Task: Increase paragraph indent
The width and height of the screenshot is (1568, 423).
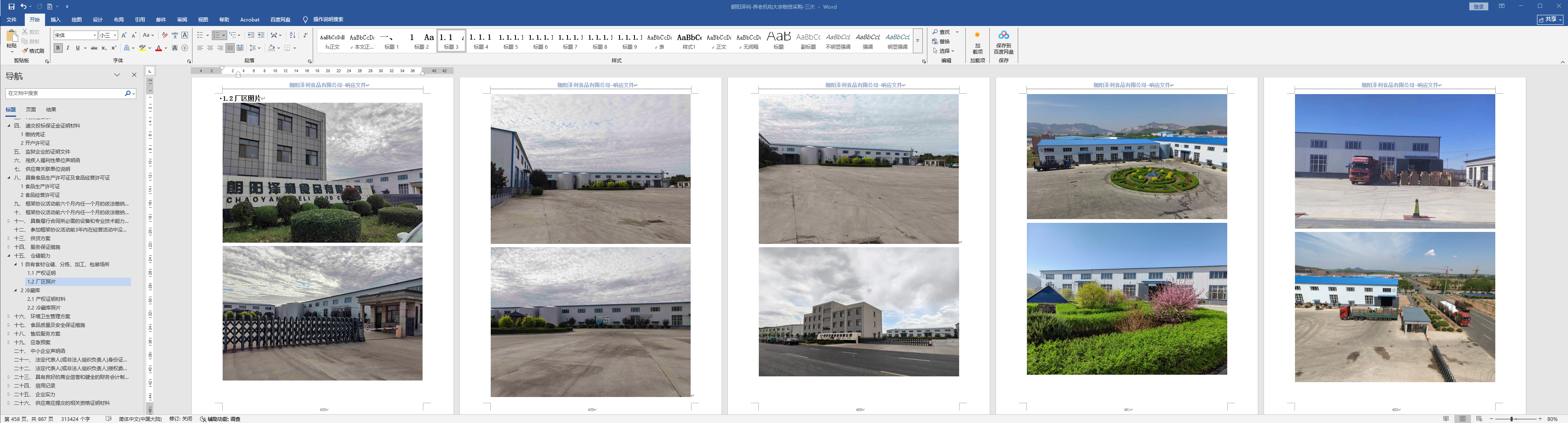Action: click(261, 35)
